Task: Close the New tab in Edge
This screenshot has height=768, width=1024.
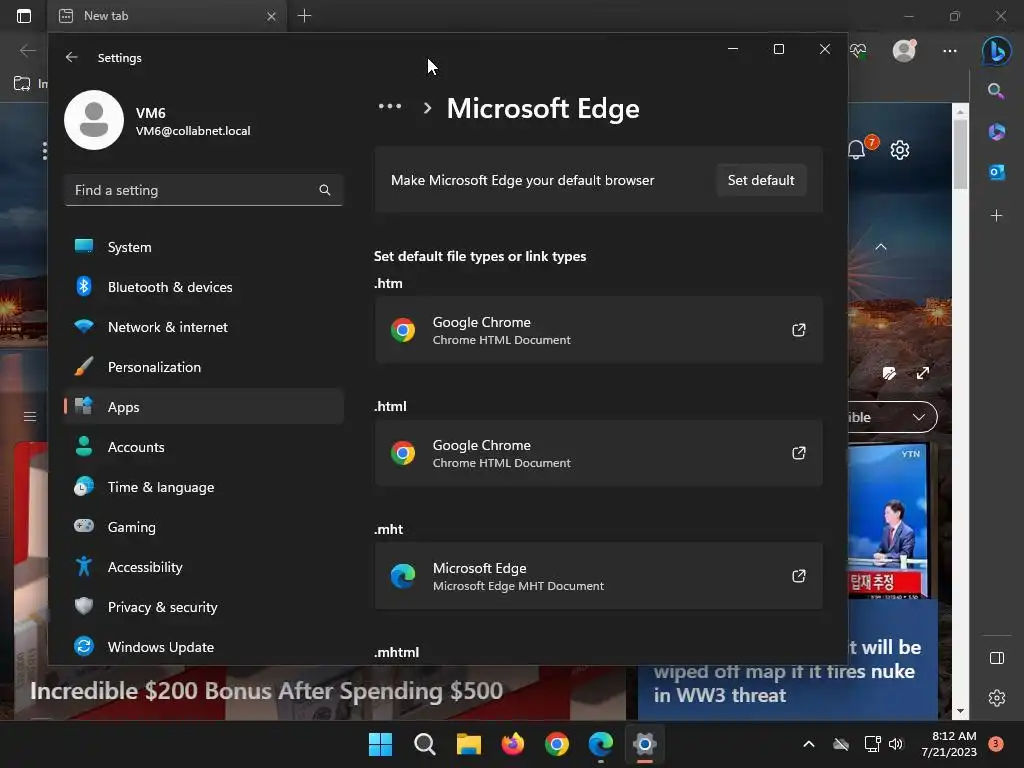Action: click(x=271, y=16)
